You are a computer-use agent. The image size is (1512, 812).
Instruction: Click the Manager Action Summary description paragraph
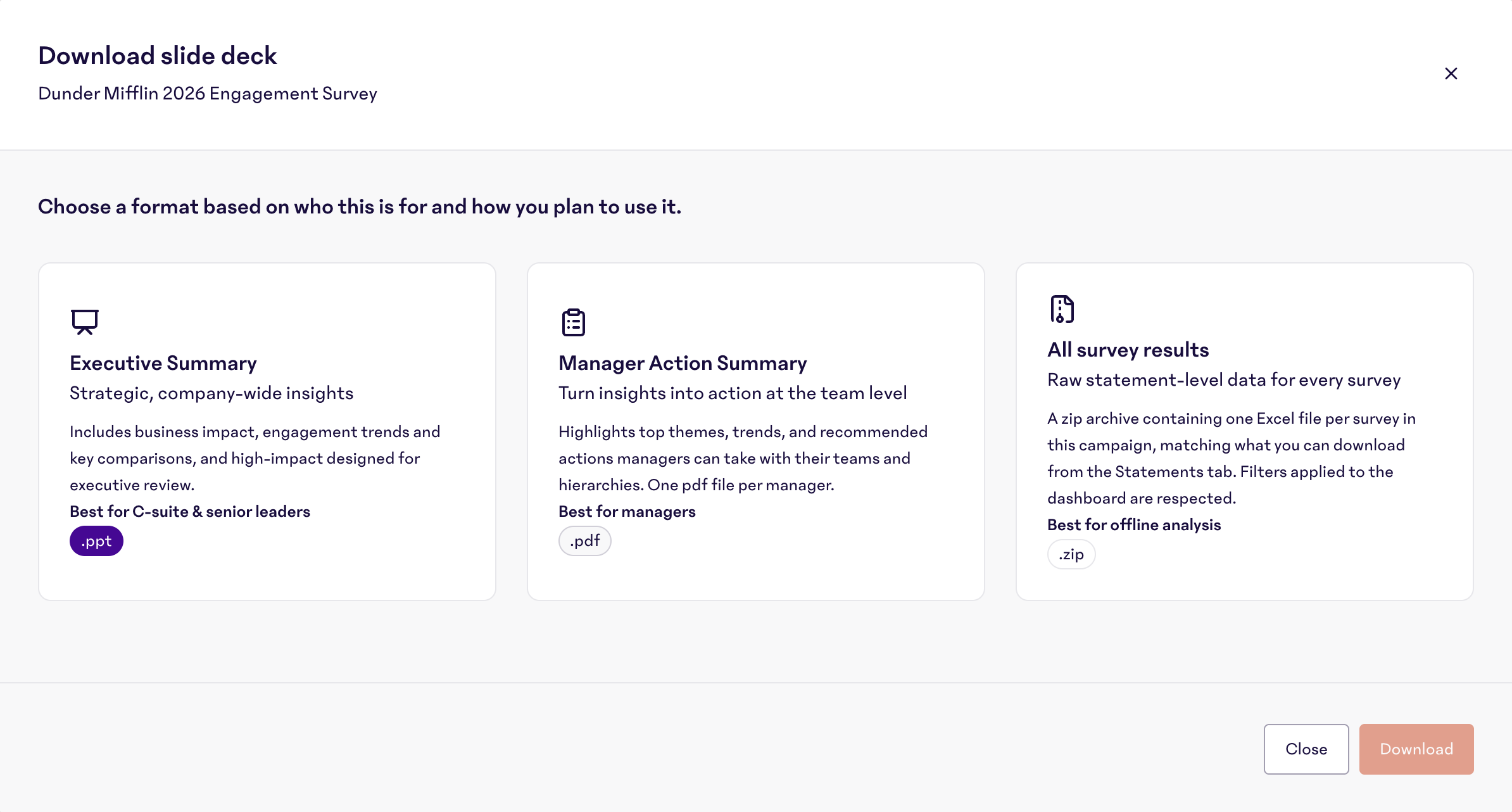(743, 458)
